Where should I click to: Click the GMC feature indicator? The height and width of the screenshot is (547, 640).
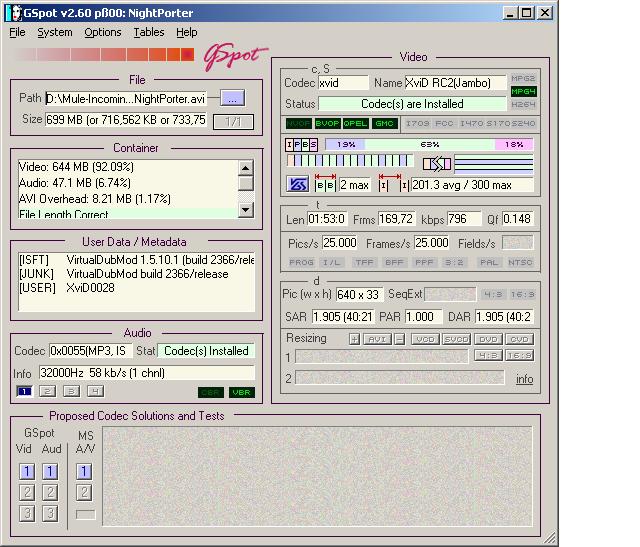[384, 123]
